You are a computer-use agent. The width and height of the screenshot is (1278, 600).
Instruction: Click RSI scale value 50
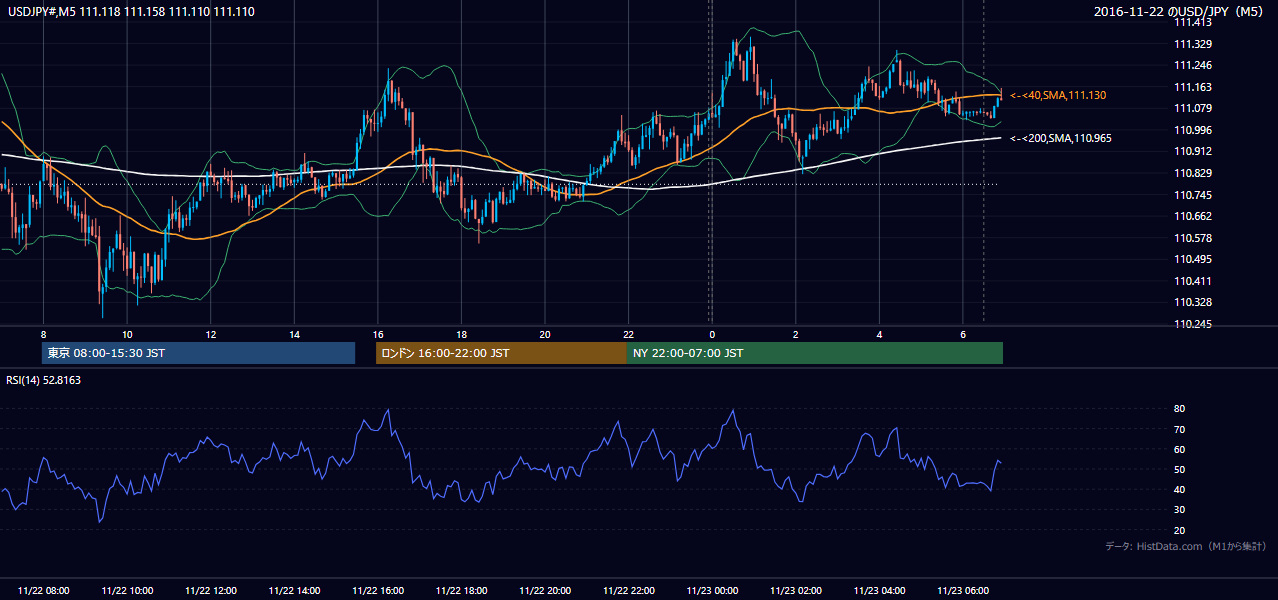click(1179, 469)
